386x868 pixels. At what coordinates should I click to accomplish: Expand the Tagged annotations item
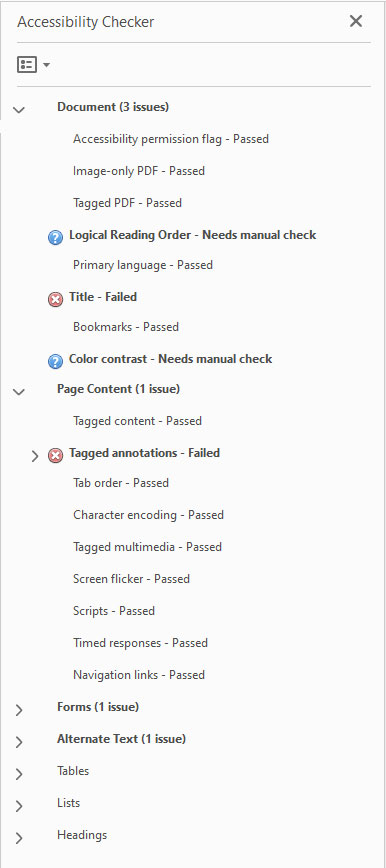click(35, 456)
